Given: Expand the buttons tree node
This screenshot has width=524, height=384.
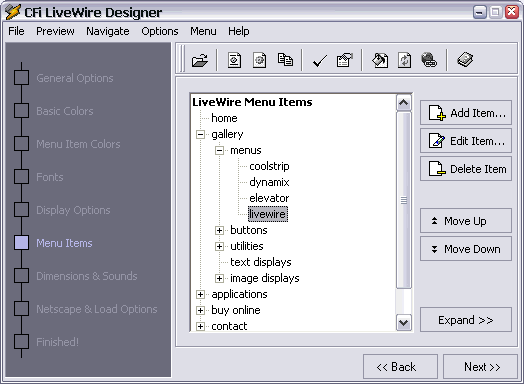Looking at the screenshot, I should (219, 230).
